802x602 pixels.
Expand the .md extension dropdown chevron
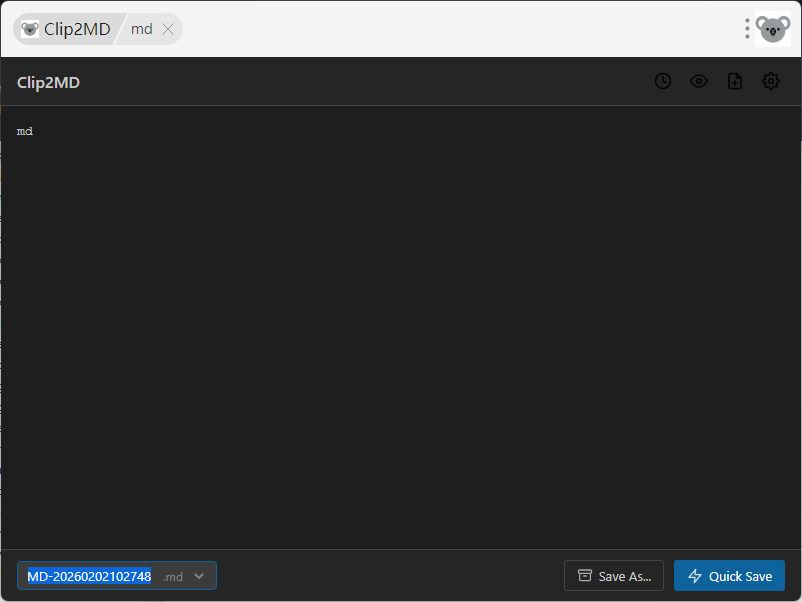199,576
